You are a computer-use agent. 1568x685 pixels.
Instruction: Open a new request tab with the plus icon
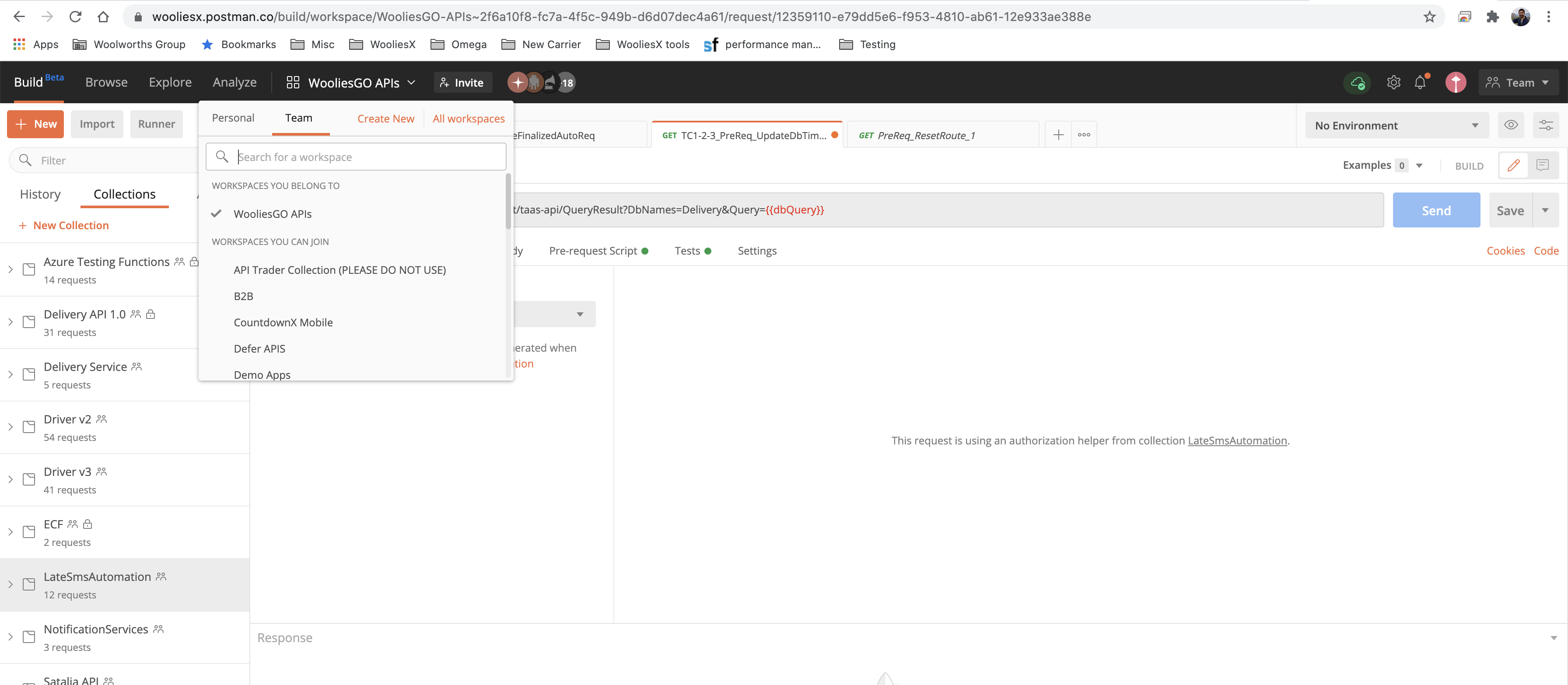1058,134
